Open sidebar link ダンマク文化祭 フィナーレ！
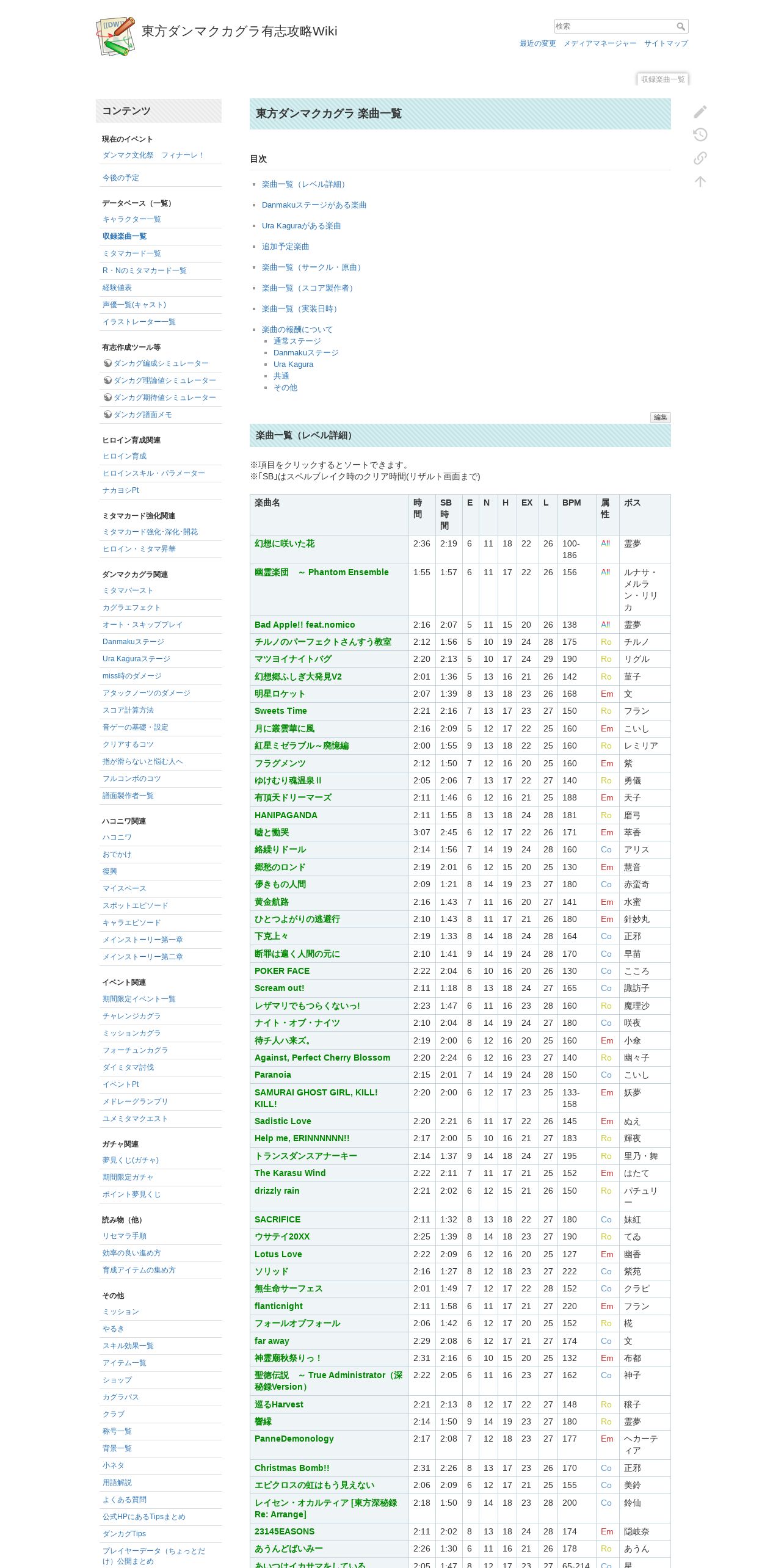This screenshot has width=784, height=1568. pos(153,155)
